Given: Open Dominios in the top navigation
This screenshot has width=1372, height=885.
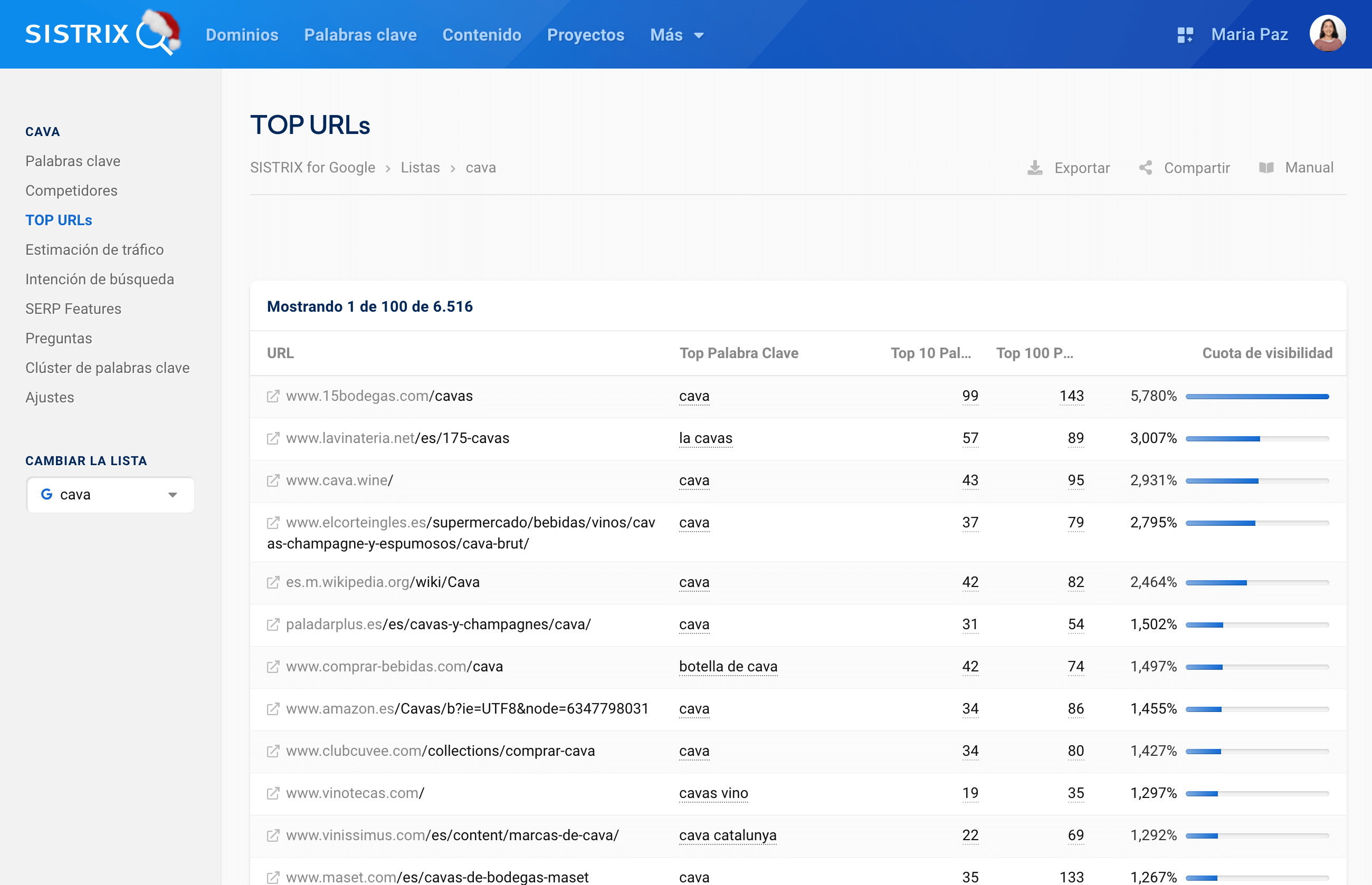Looking at the screenshot, I should 242,35.
